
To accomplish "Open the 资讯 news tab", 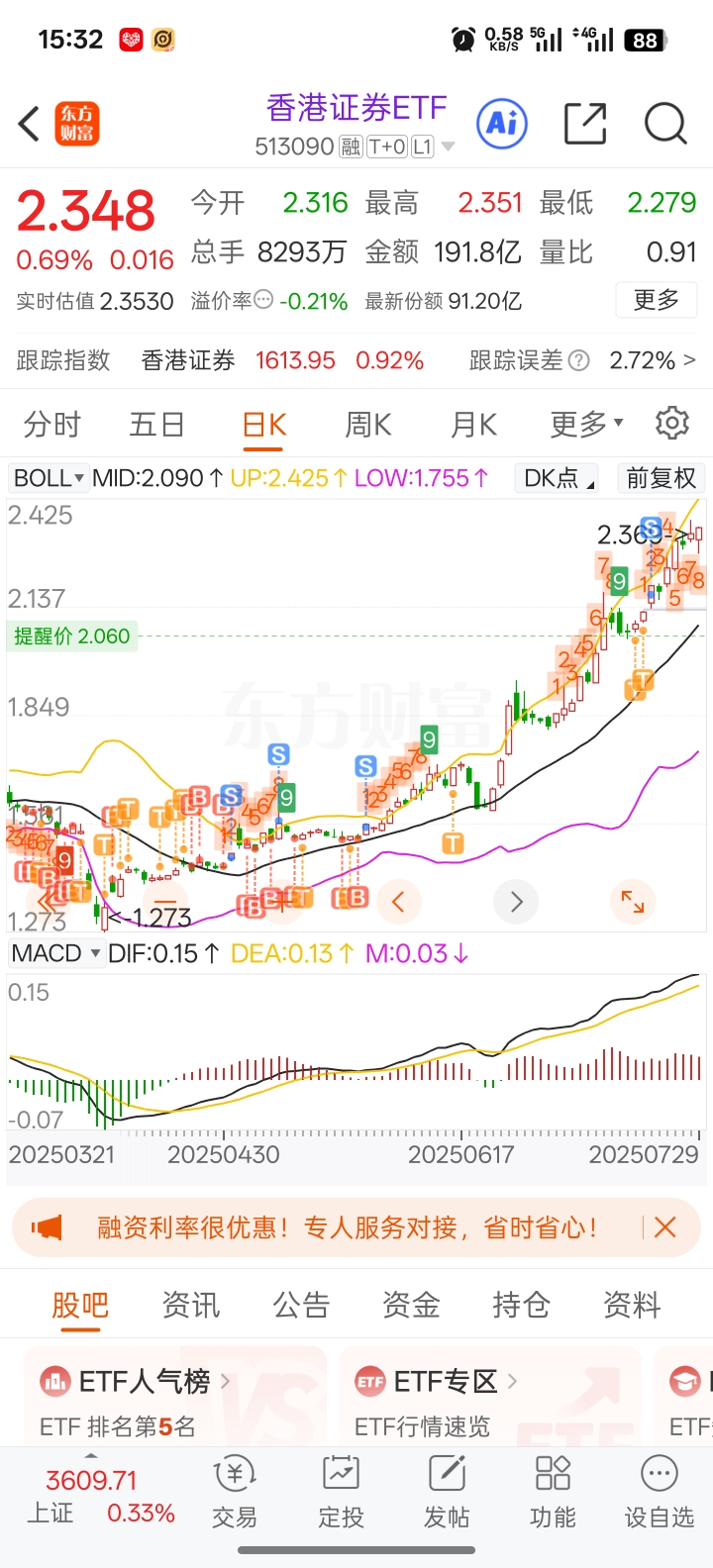I will pyautogui.click(x=190, y=1306).
